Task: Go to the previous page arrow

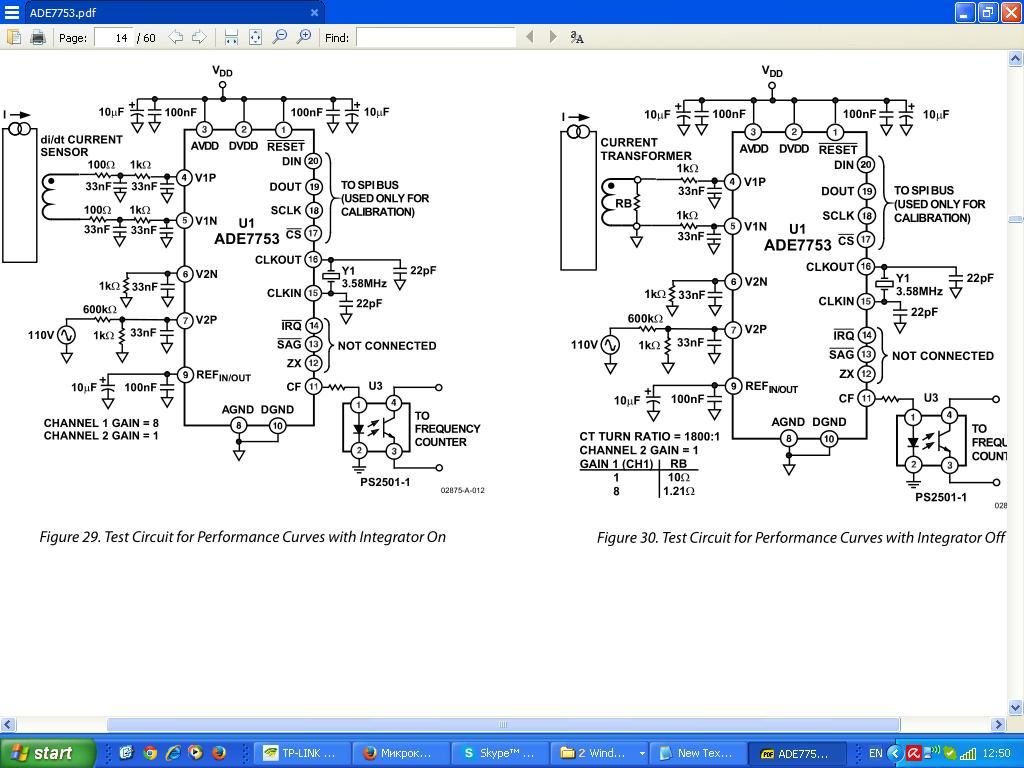Action: tap(176, 37)
